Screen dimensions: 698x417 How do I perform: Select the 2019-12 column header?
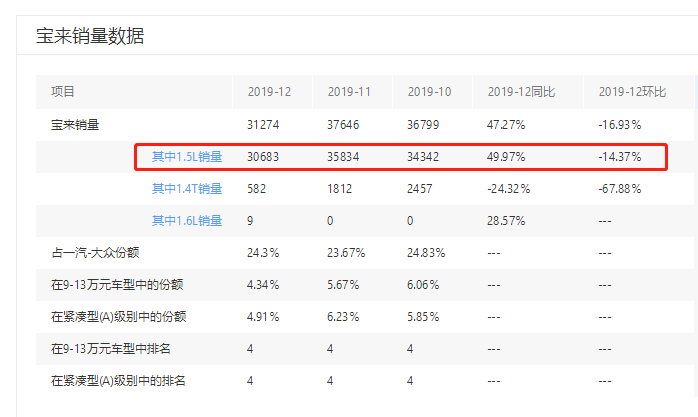[269, 92]
